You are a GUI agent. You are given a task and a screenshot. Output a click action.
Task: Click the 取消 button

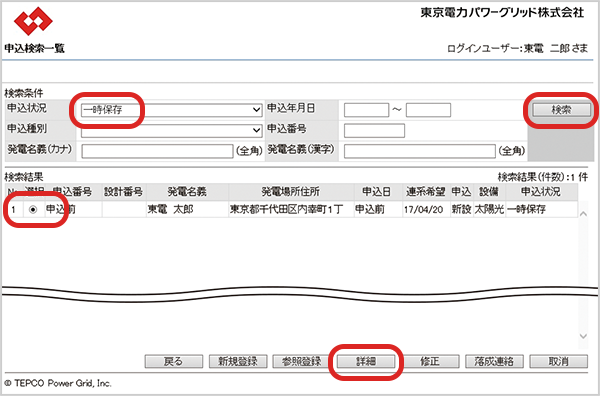tap(558, 361)
